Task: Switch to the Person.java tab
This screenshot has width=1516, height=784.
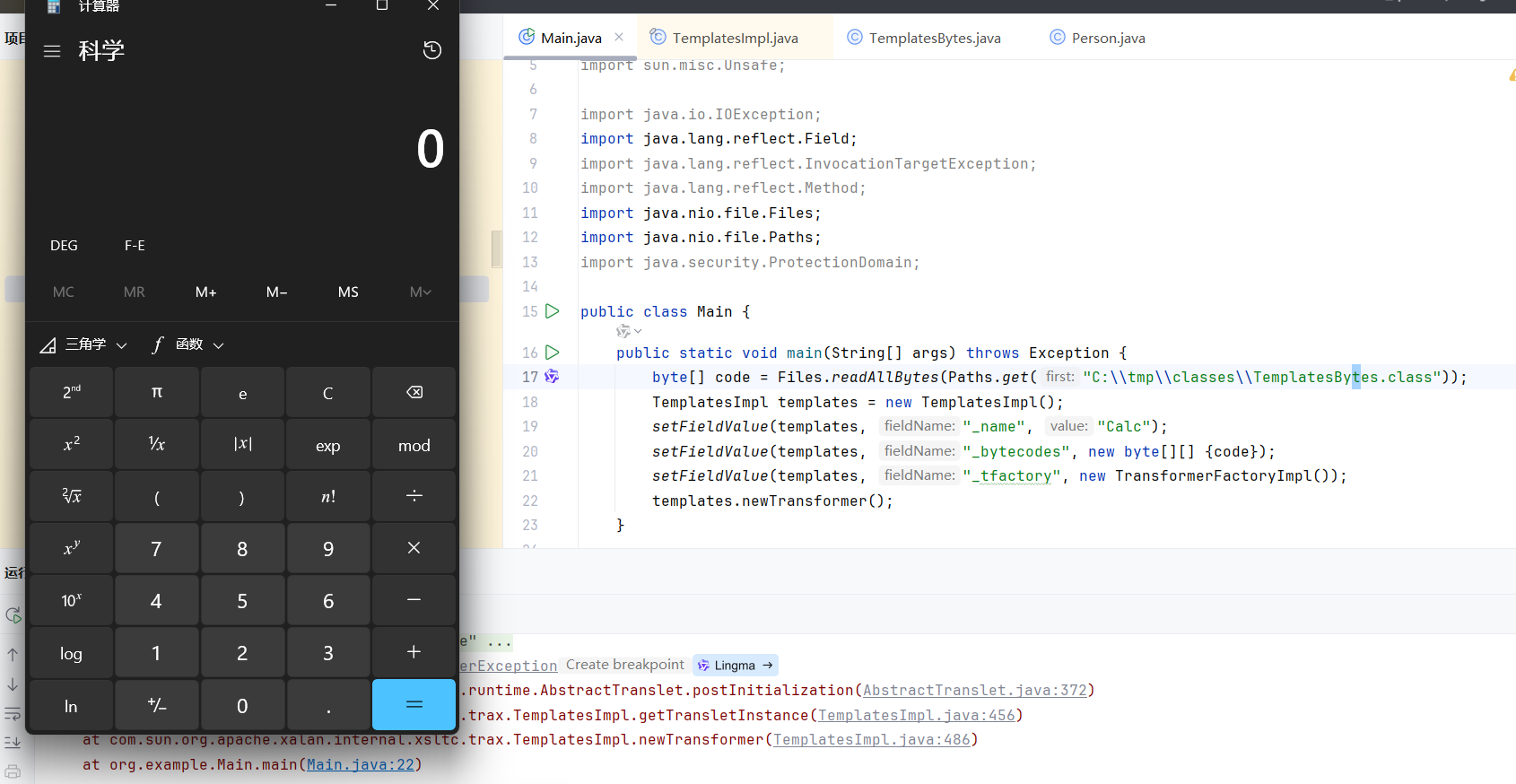Action: tap(1097, 38)
